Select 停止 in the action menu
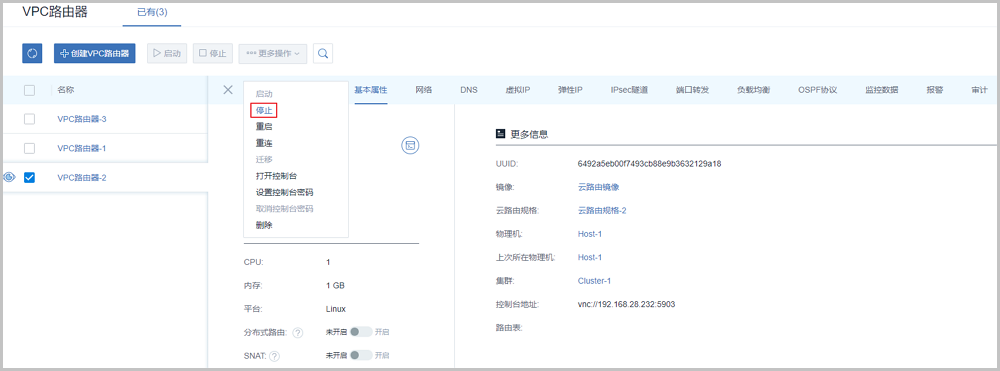 click(x=264, y=111)
